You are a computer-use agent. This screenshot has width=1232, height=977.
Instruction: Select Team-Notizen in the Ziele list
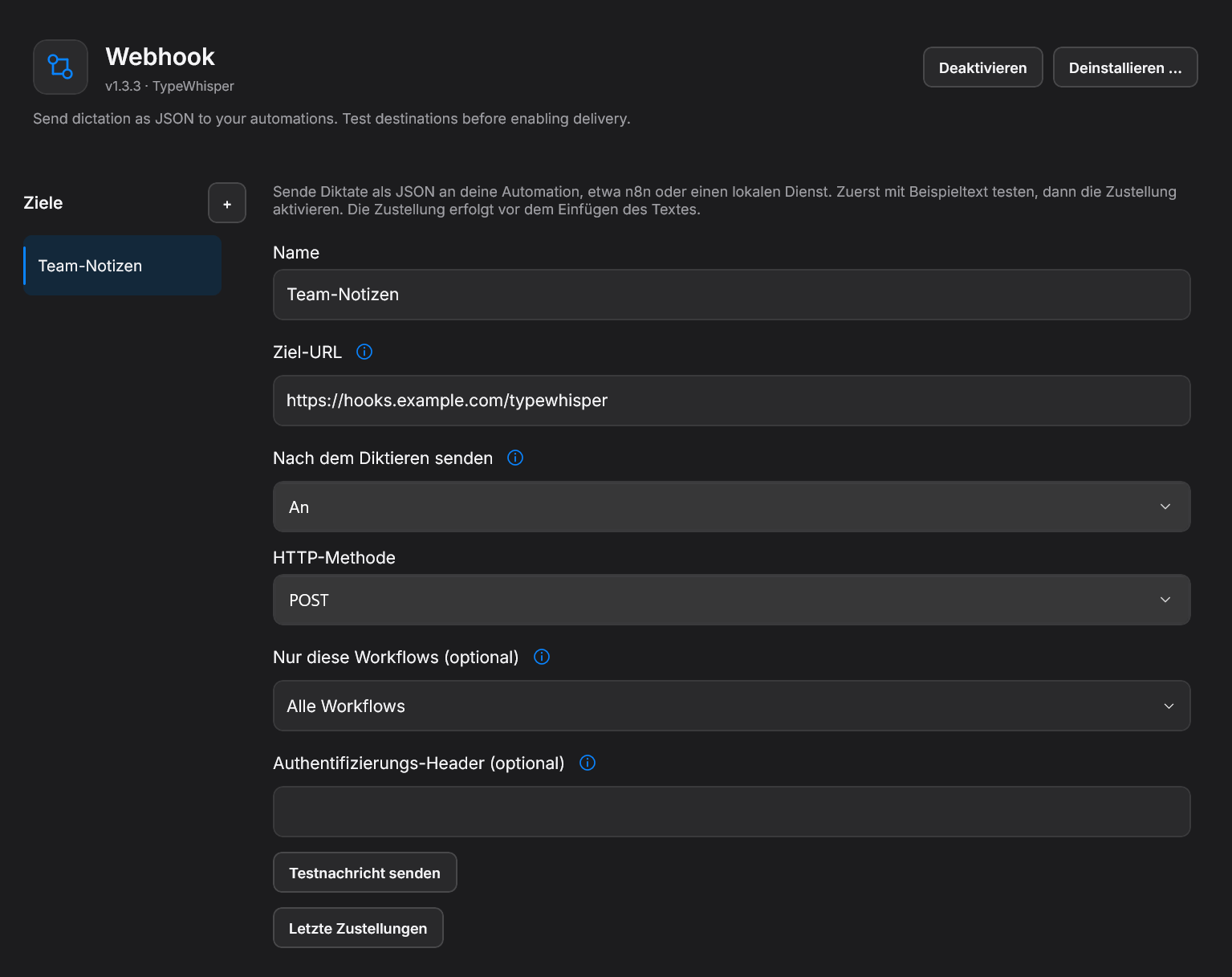123,266
